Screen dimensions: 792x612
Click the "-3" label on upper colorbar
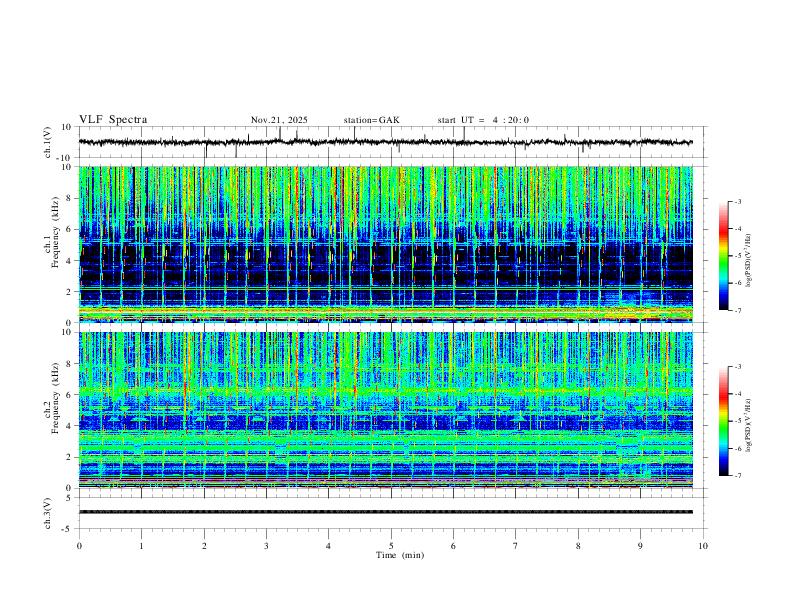[x=738, y=201]
